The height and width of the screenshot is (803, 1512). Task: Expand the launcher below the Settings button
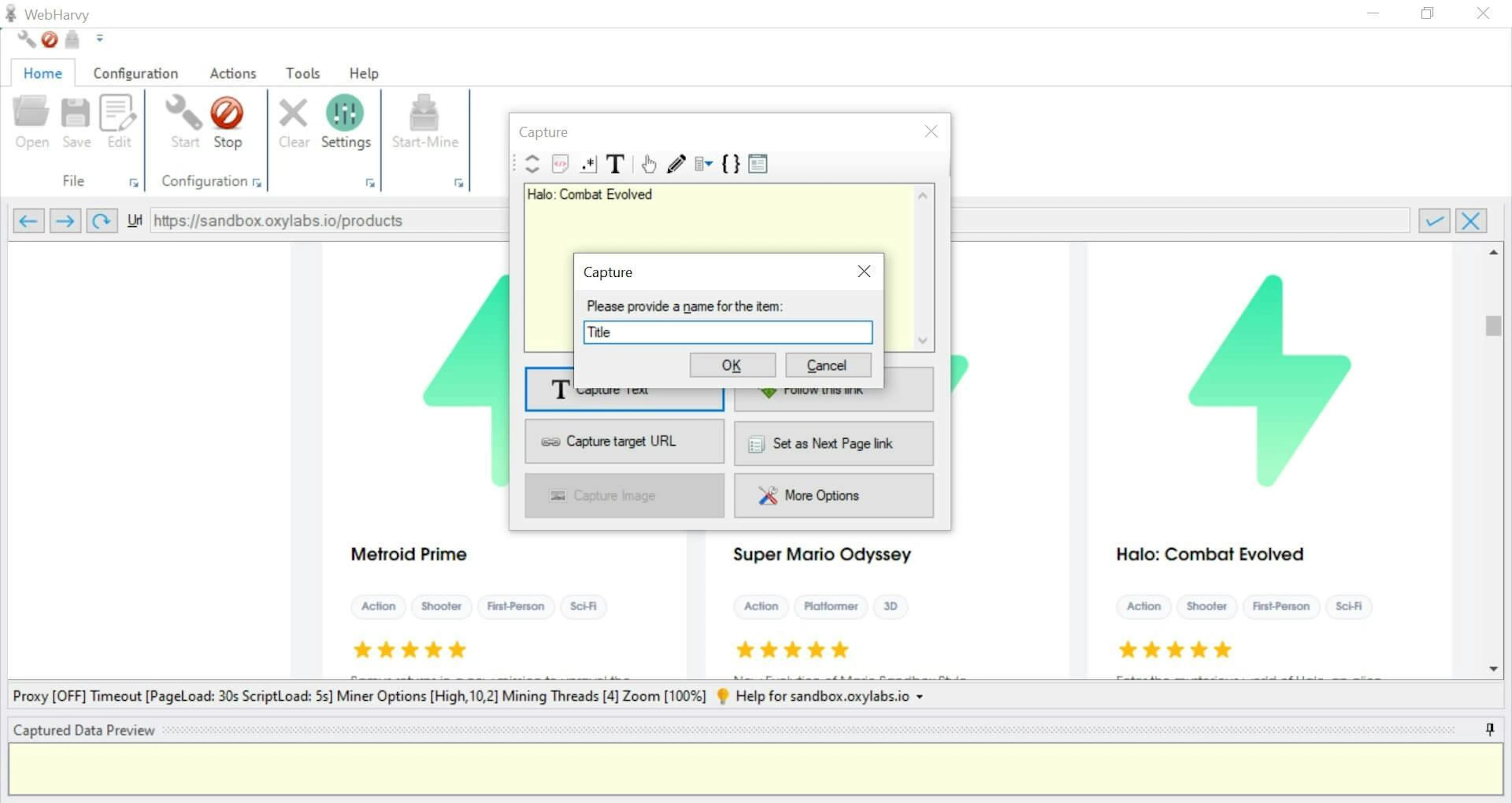(x=370, y=183)
